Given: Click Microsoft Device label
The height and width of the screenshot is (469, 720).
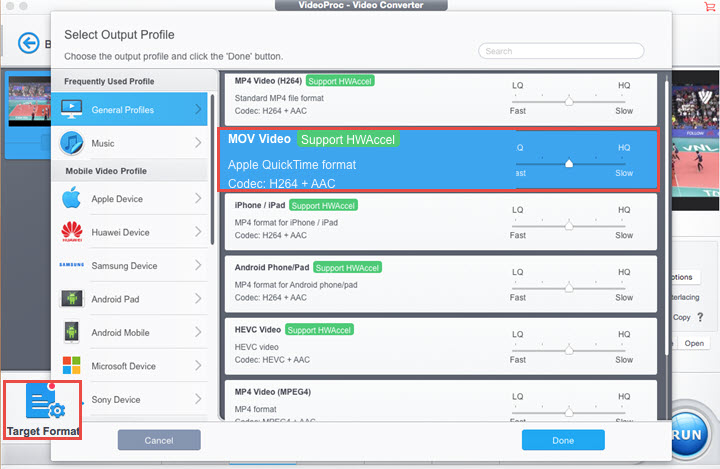Looking at the screenshot, I should [x=124, y=366].
